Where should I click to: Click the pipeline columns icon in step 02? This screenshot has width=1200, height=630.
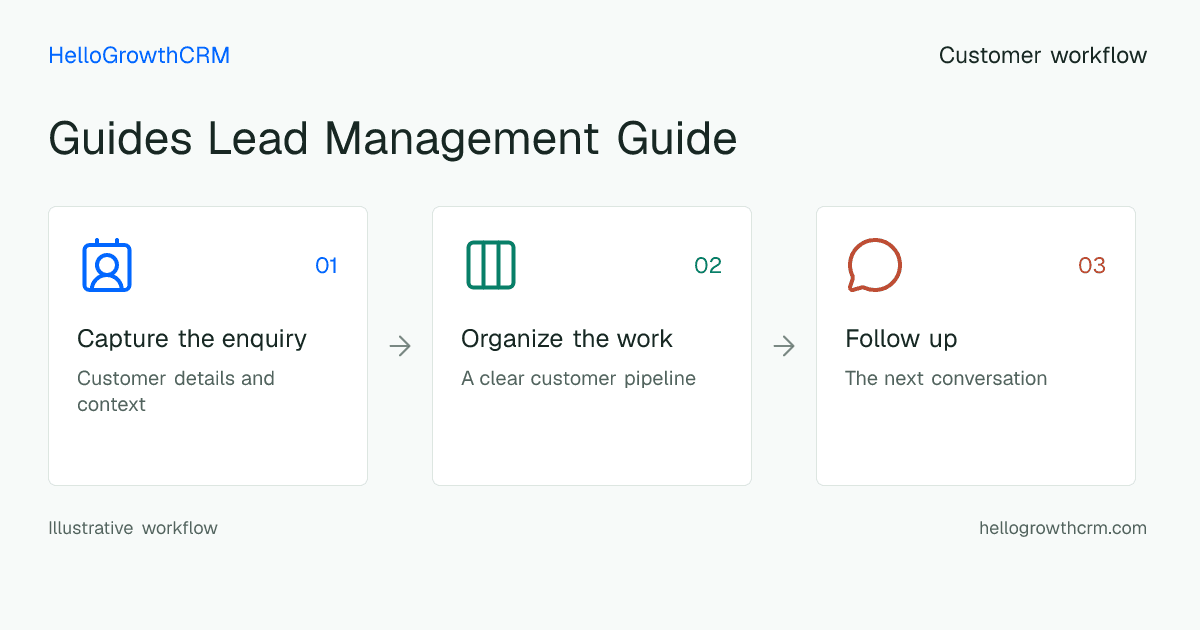coord(491,265)
